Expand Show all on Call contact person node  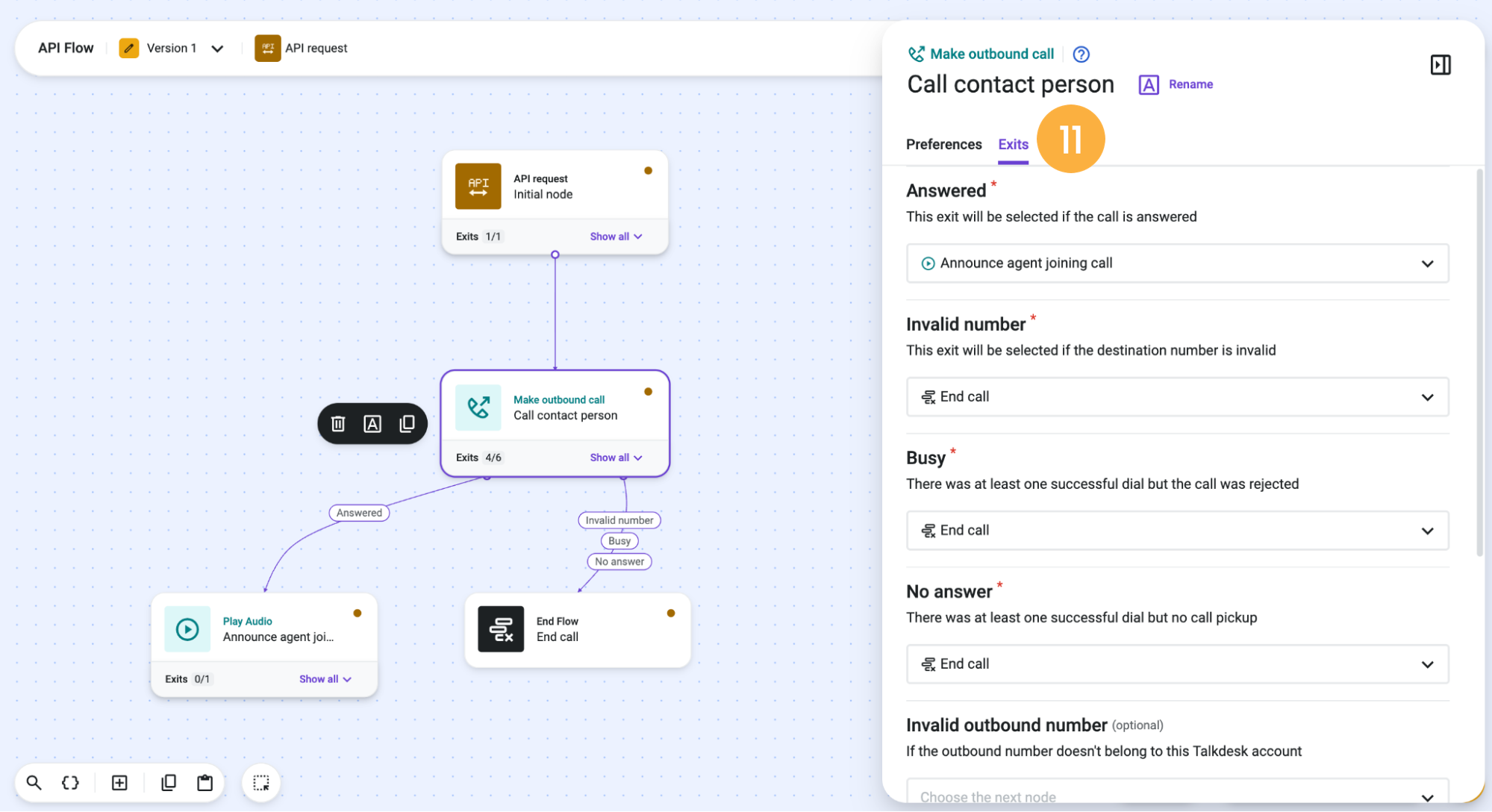(616, 457)
